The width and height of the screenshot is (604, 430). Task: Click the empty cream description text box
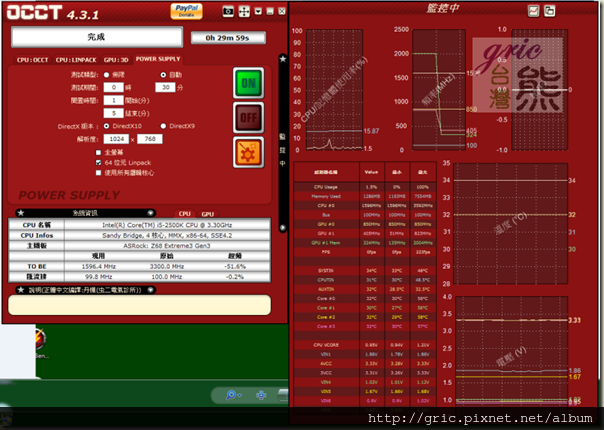tap(139, 305)
